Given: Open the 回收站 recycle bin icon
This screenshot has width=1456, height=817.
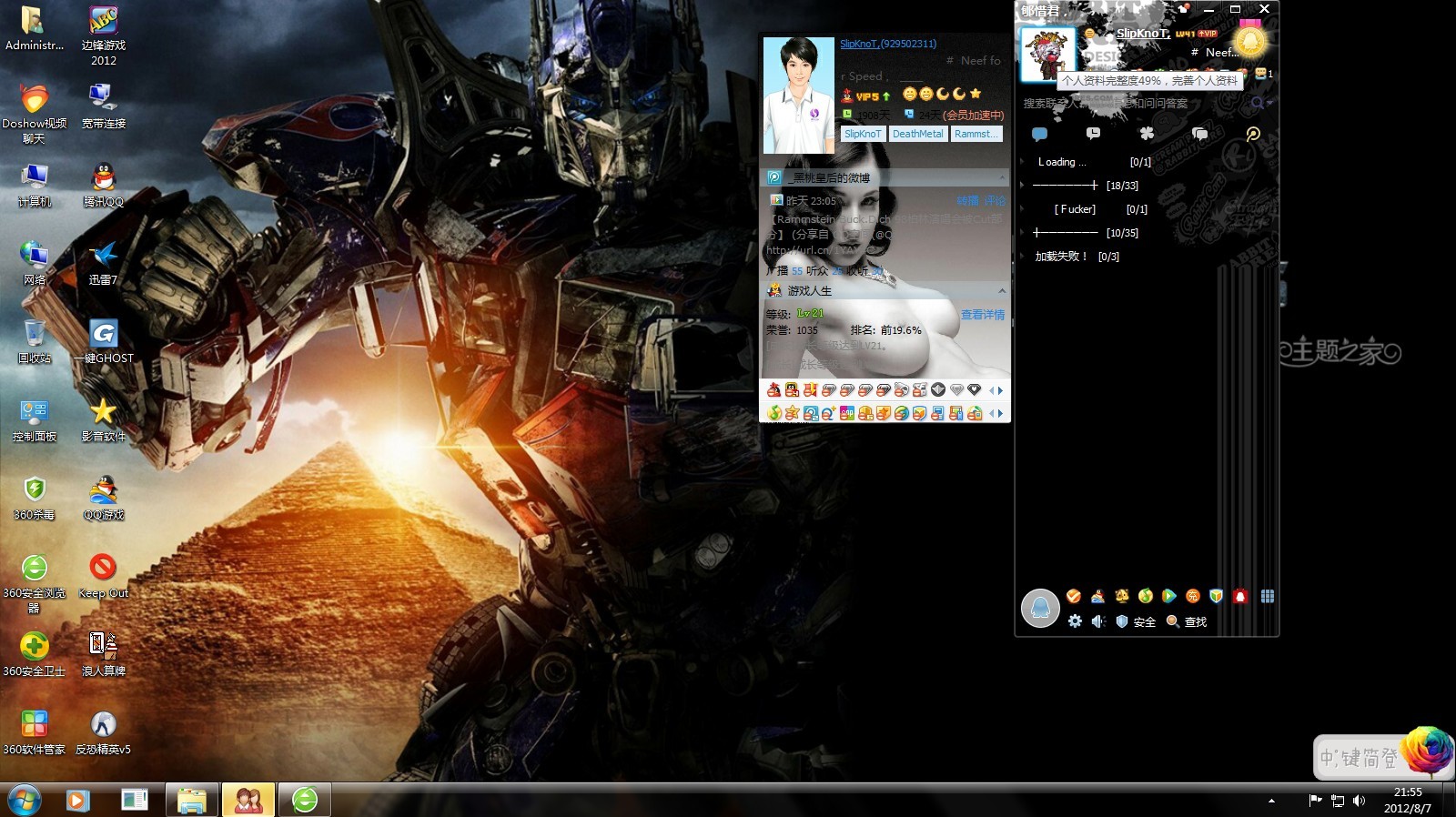Looking at the screenshot, I should pyautogui.click(x=35, y=341).
